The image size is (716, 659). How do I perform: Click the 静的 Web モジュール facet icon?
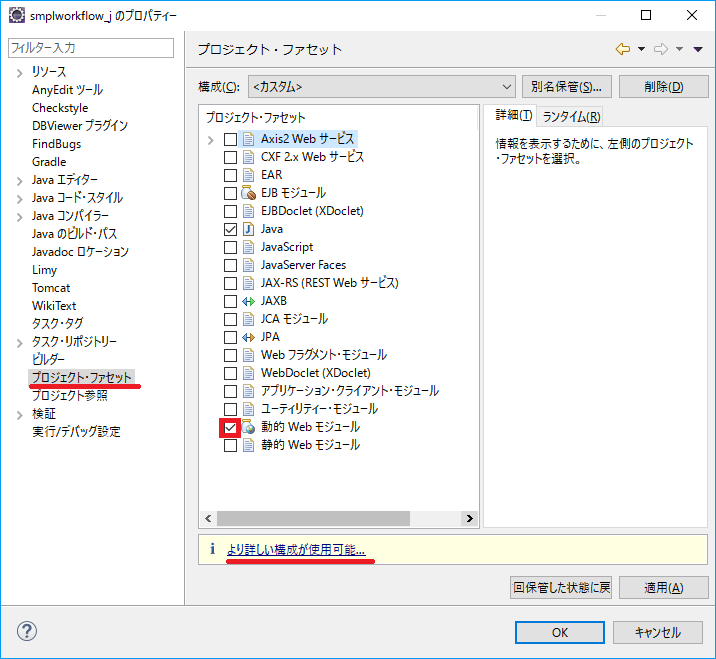[x=248, y=445]
